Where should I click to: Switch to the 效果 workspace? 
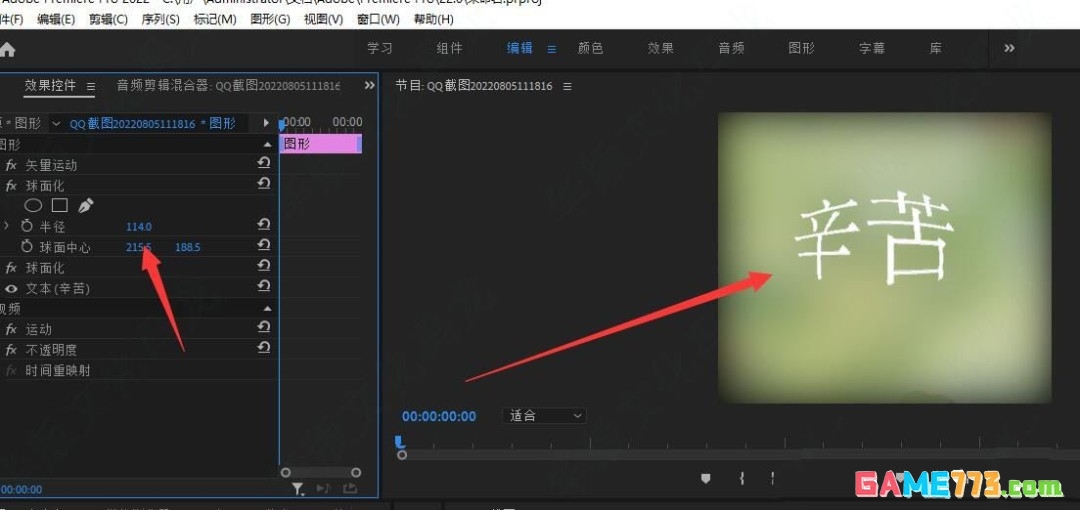click(x=660, y=48)
